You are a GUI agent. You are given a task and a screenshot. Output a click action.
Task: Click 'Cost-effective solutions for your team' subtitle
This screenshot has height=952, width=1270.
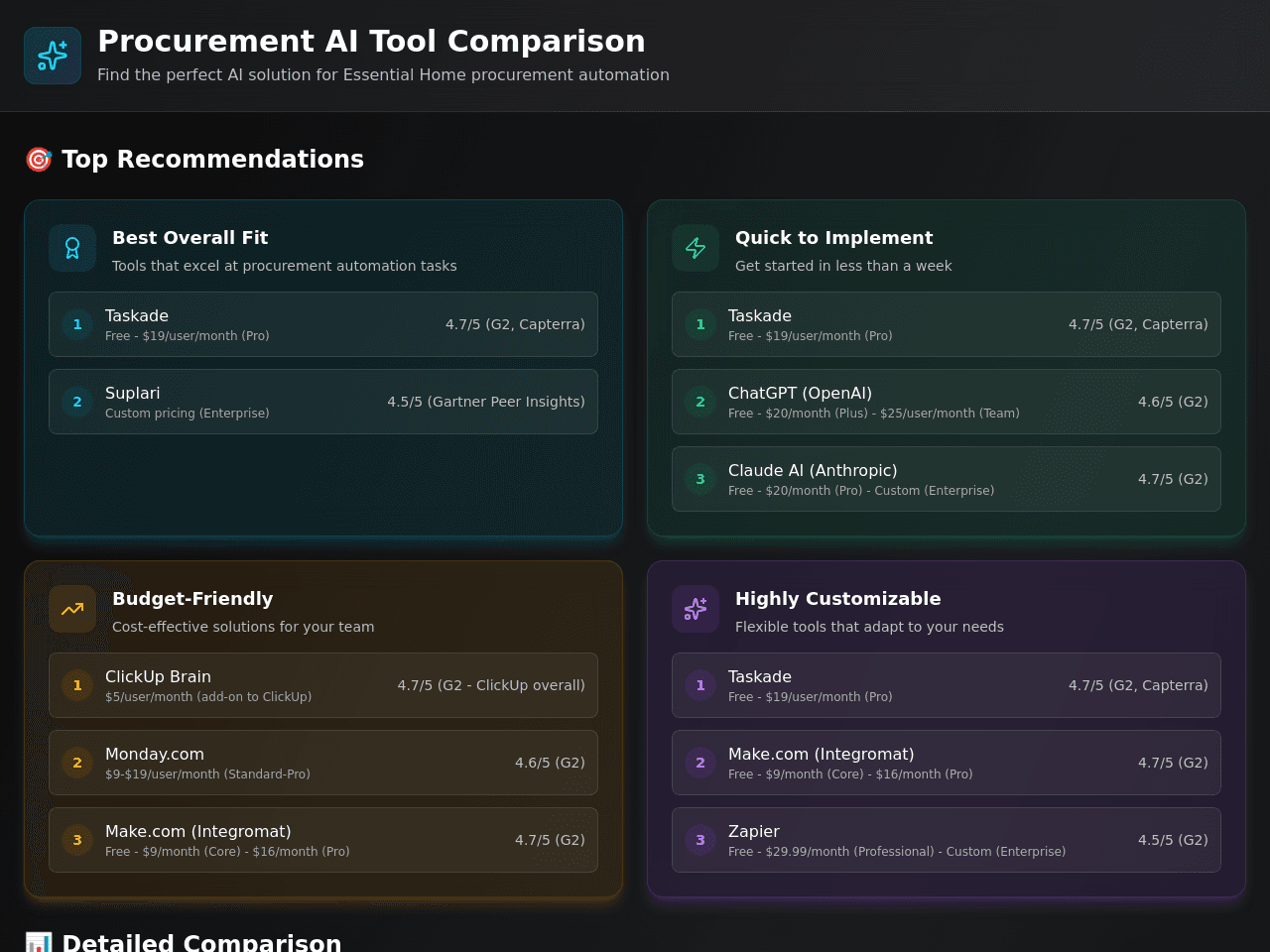[243, 627]
